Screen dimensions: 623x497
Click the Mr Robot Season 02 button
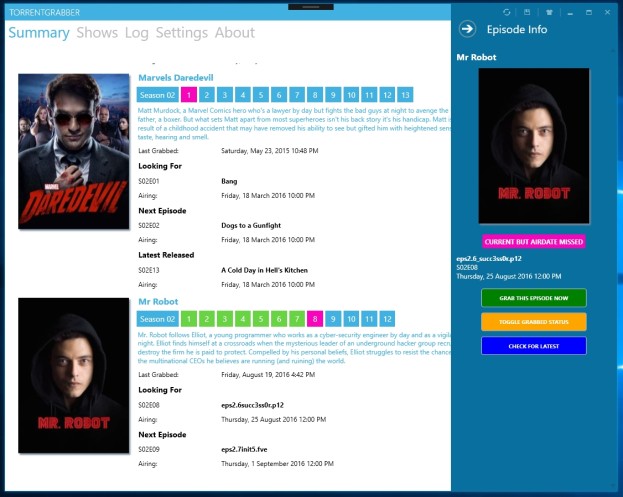point(157,319)
